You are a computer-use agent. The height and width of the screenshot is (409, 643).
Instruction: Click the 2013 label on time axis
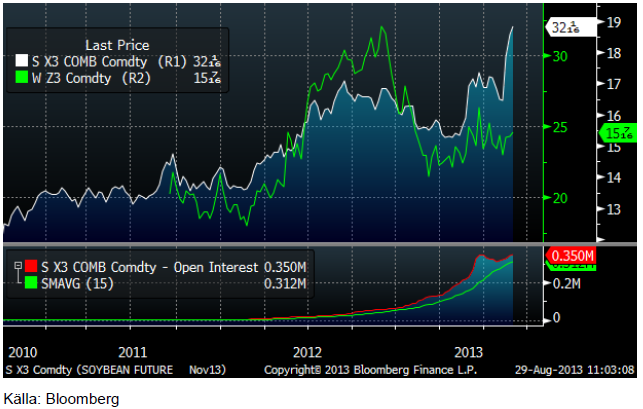tap(470, 352)
